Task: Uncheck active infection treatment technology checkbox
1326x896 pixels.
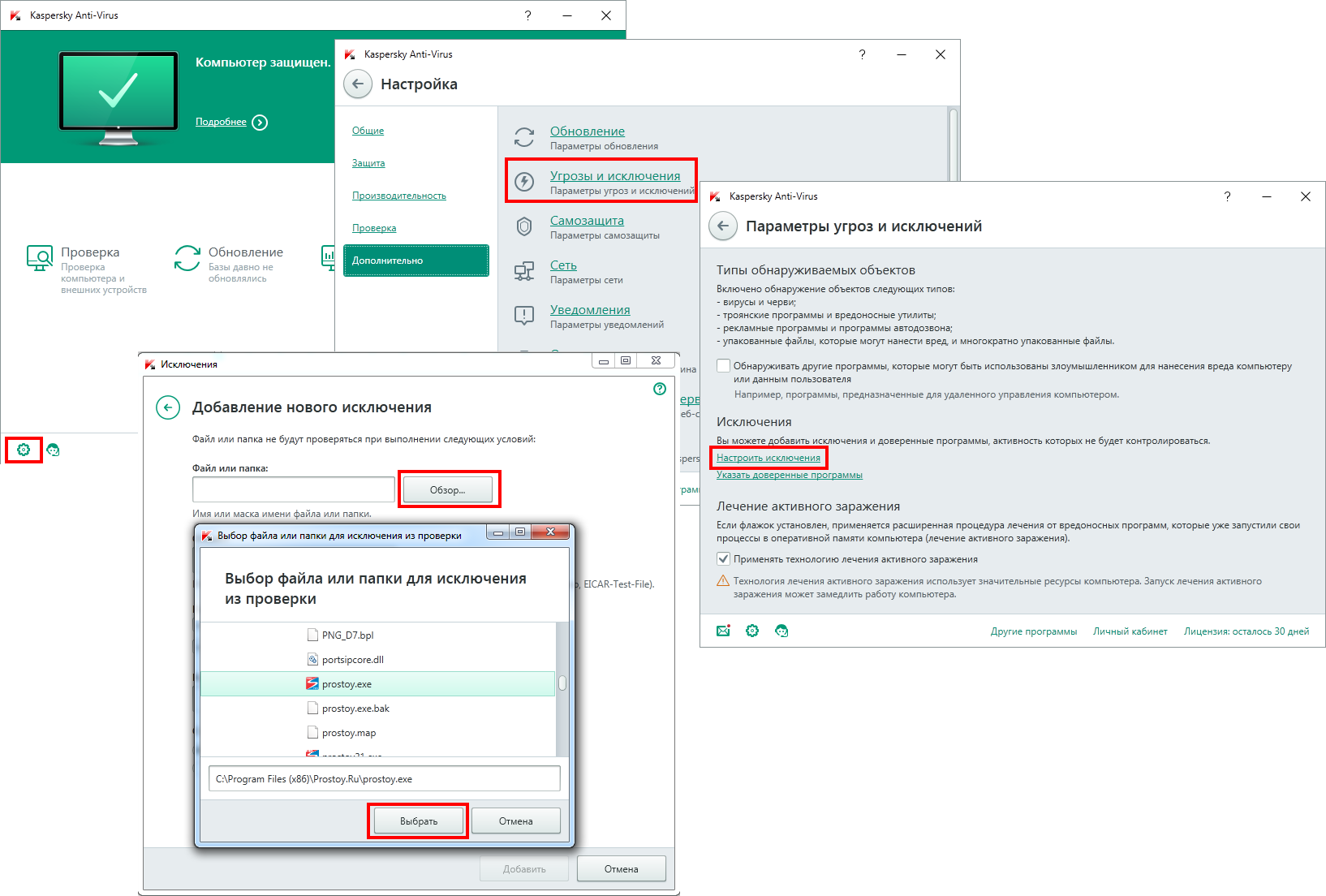Action: [724, 559]
